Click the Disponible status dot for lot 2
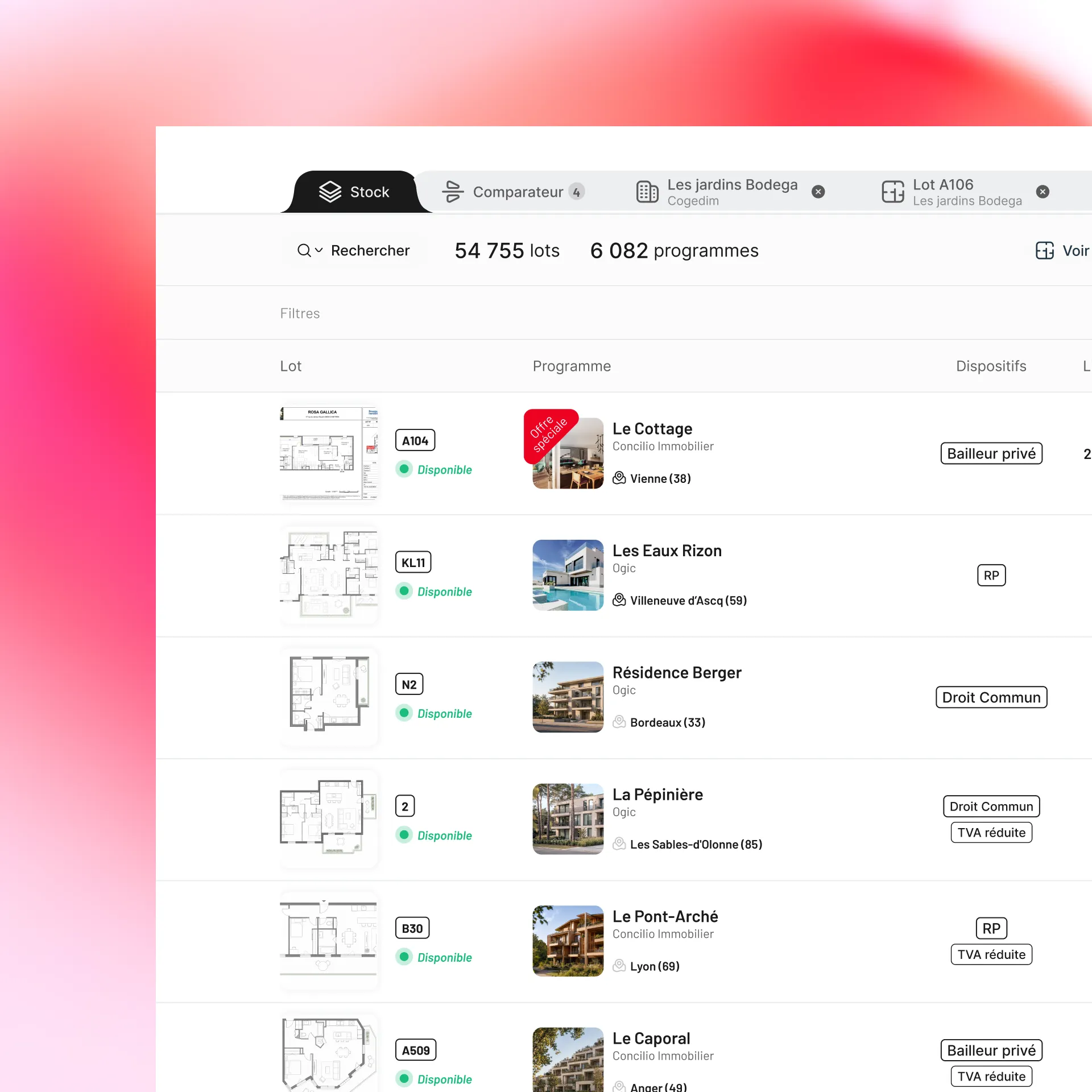 tap(404, 835)
